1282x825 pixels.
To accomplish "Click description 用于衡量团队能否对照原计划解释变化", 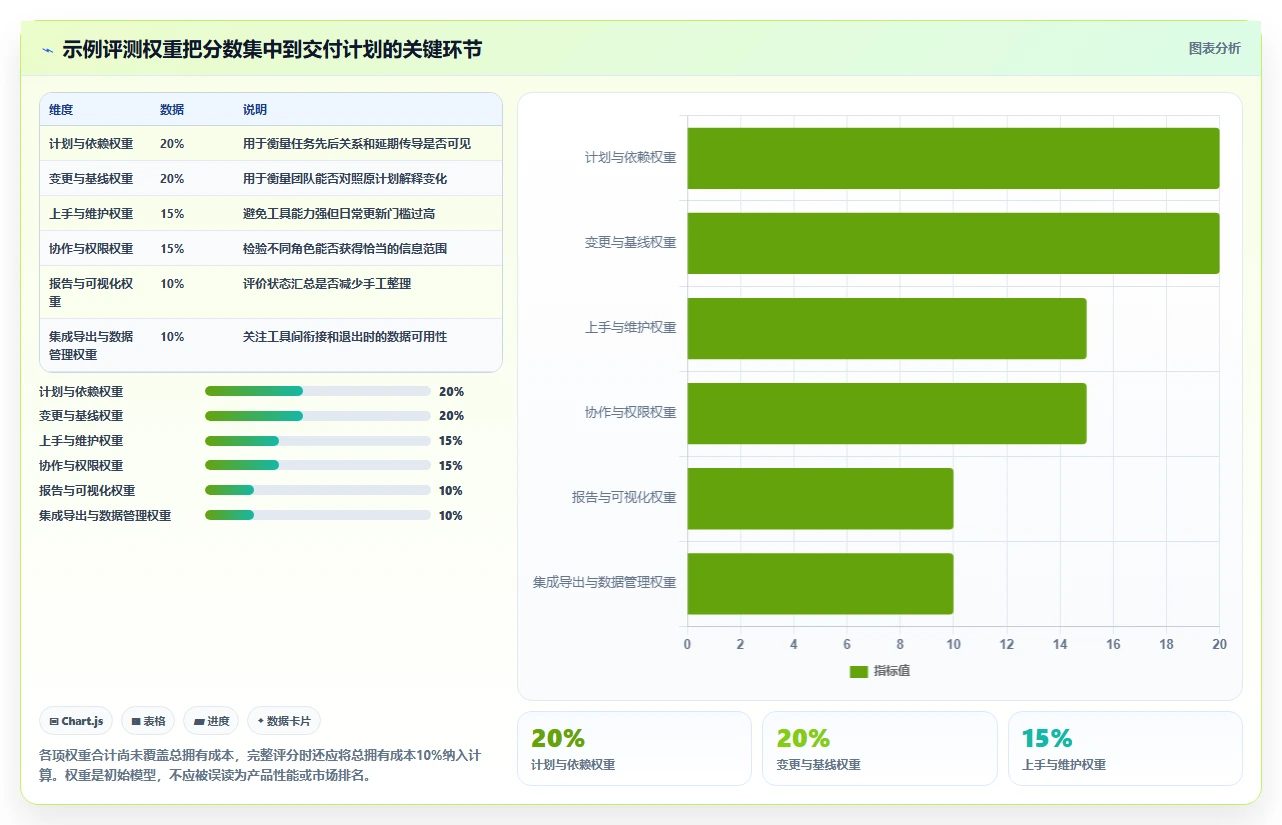I will pyautogui.click(x=345, y=178).
